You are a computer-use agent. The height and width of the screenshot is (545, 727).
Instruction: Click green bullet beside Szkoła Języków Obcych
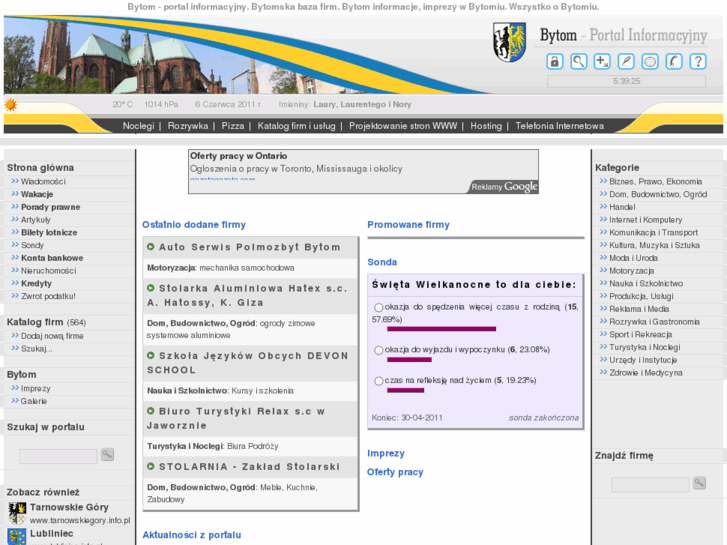(x=151, y=355)
